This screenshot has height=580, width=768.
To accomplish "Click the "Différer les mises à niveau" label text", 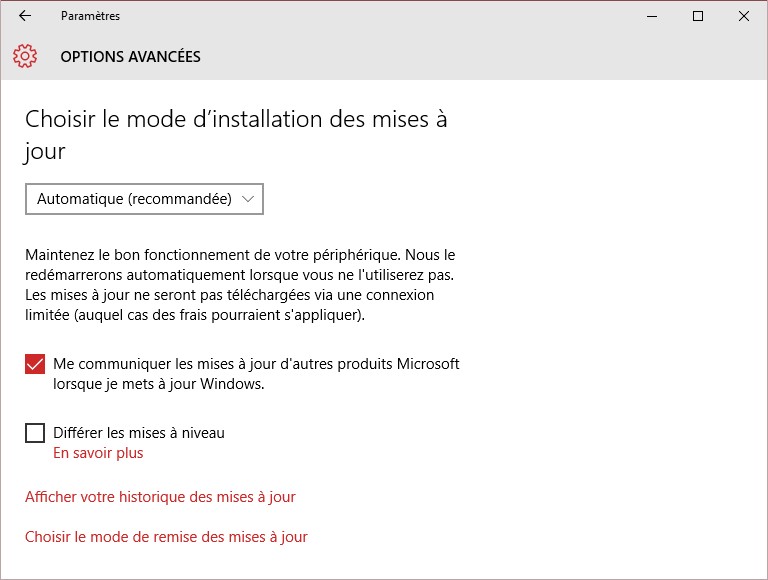I will [x=139, y=433].
